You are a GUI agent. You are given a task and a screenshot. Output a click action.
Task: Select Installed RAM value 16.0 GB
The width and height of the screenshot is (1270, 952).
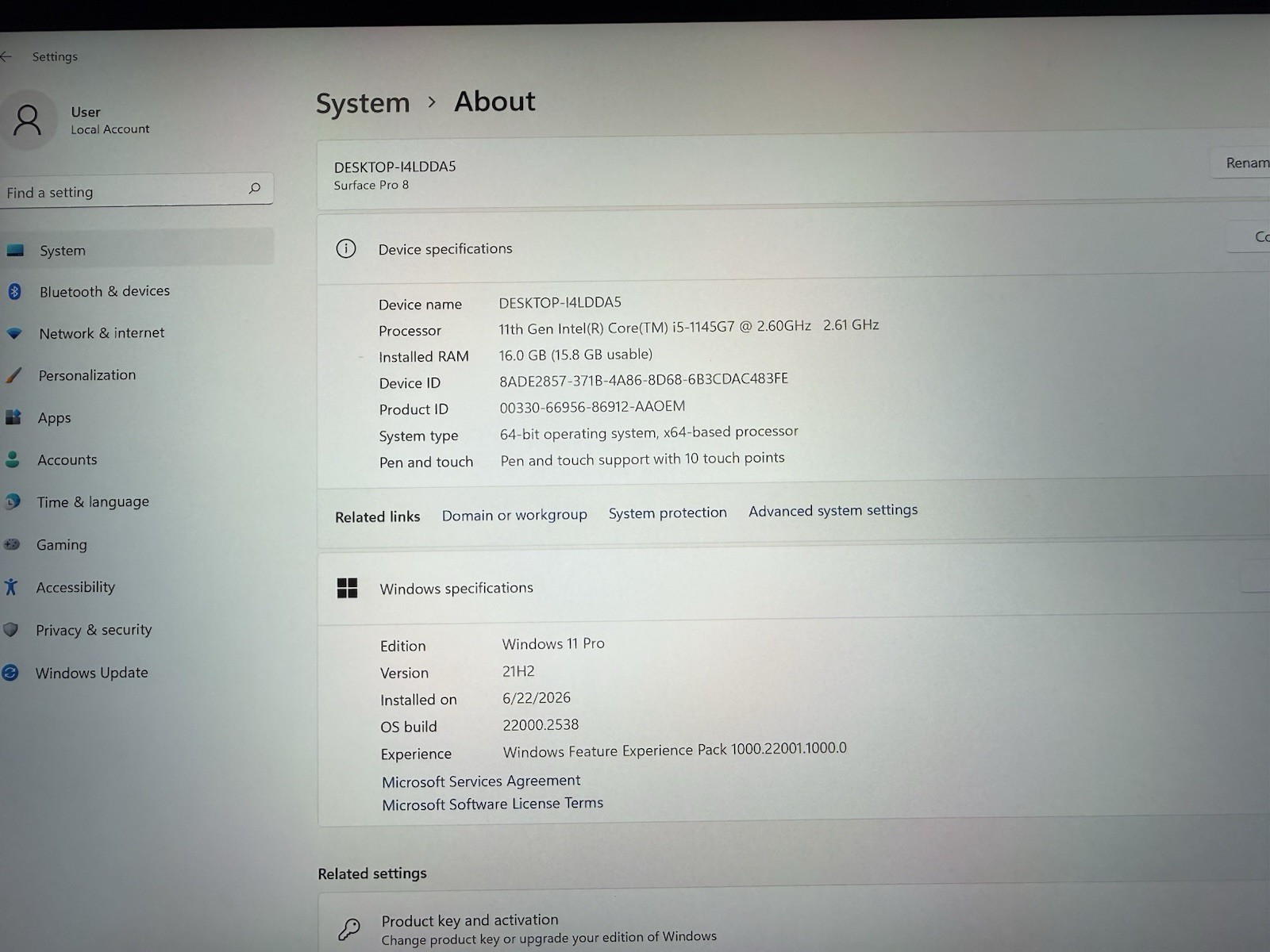coord(575,355)
